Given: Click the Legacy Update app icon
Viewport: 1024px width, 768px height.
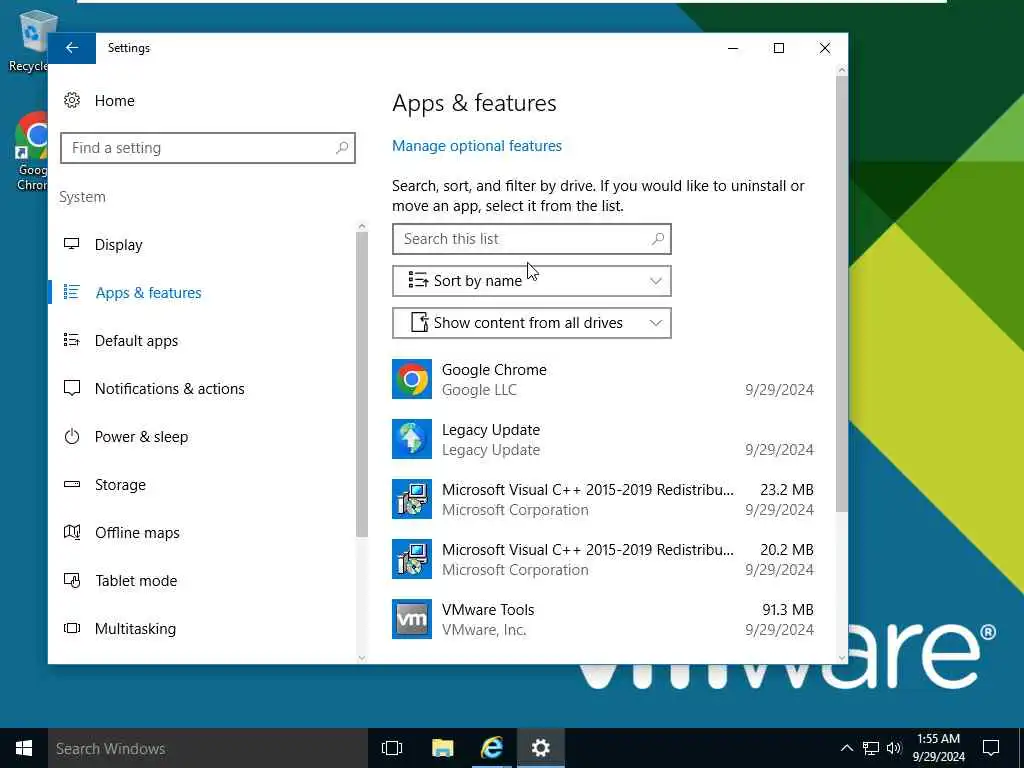Looking at the screenshot, I should click(x=411, y=439).
